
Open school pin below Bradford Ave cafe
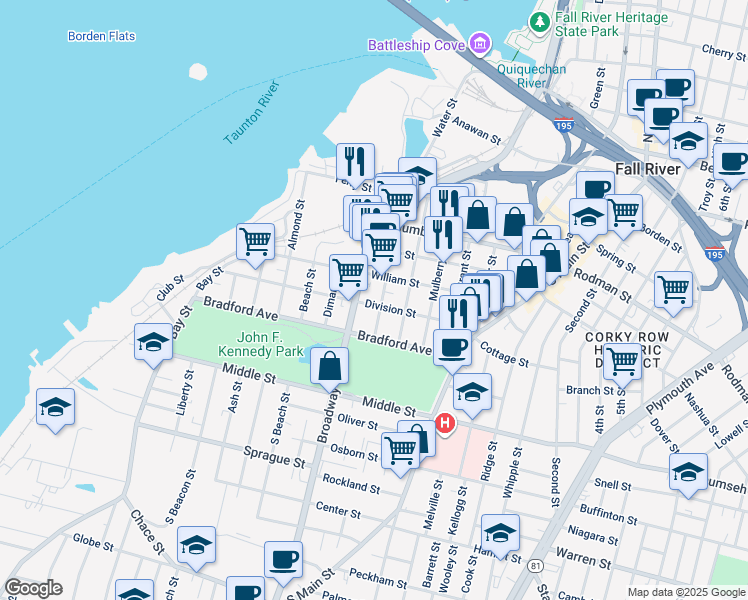[x=472, y=395]
